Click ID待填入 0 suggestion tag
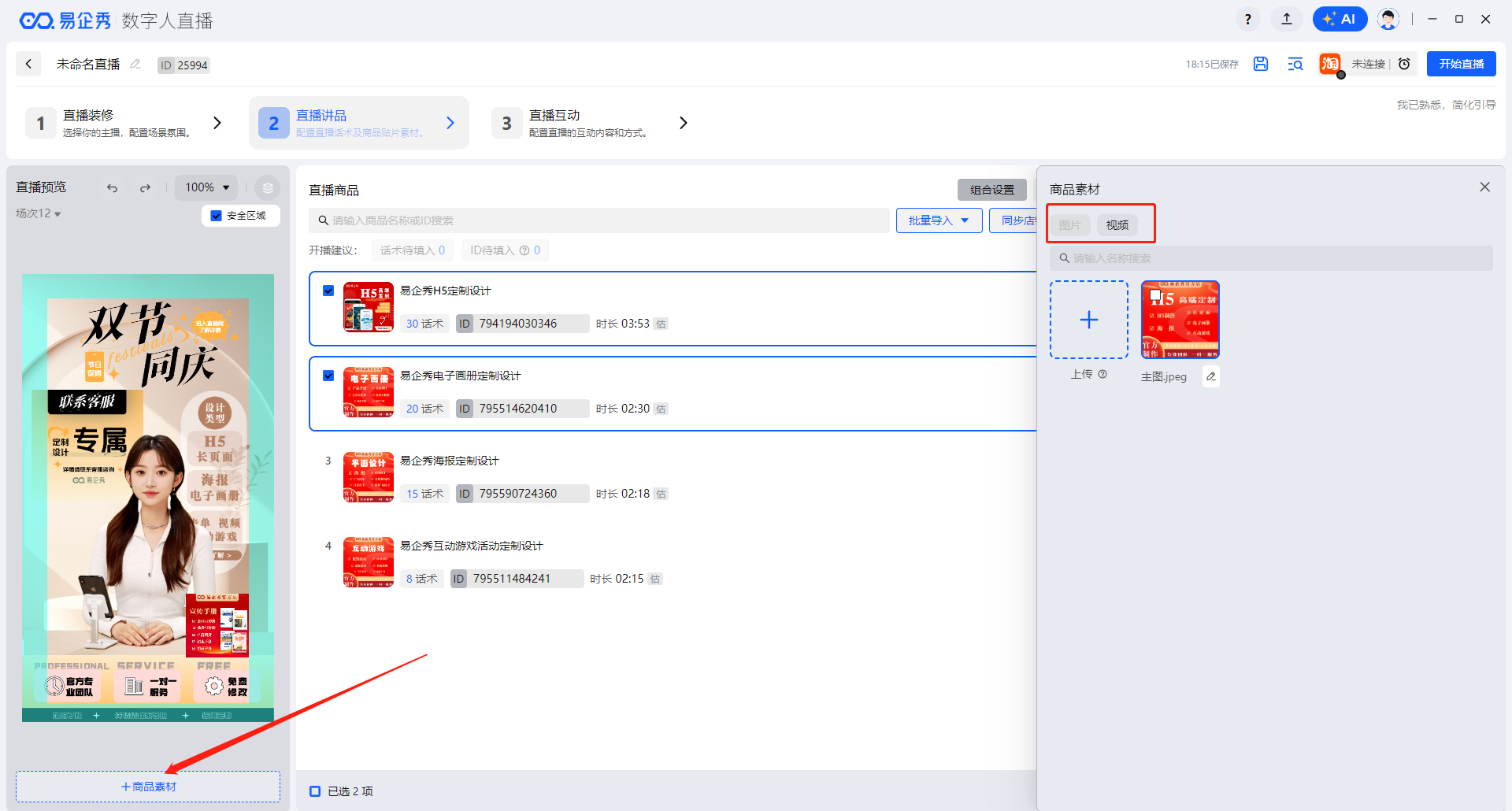 point(505,250)
